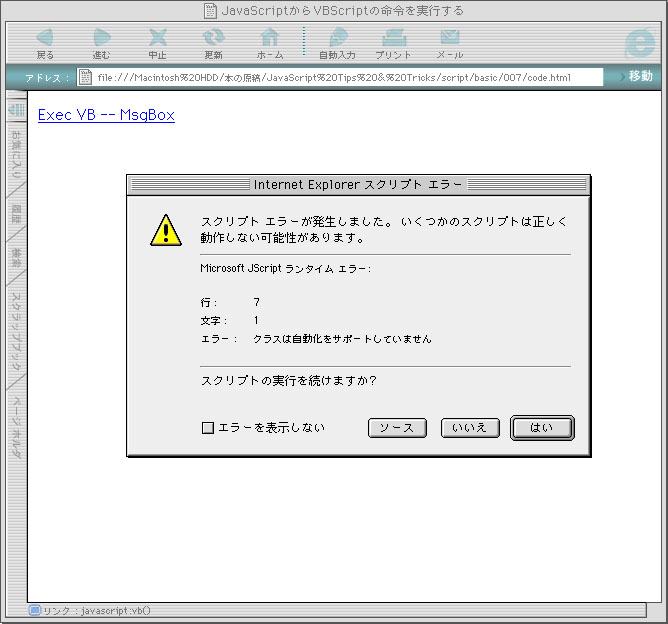Toggle the Explorer bar collapse icon
The width and height of the screenshot is (668, 624).
click(17, 110)
